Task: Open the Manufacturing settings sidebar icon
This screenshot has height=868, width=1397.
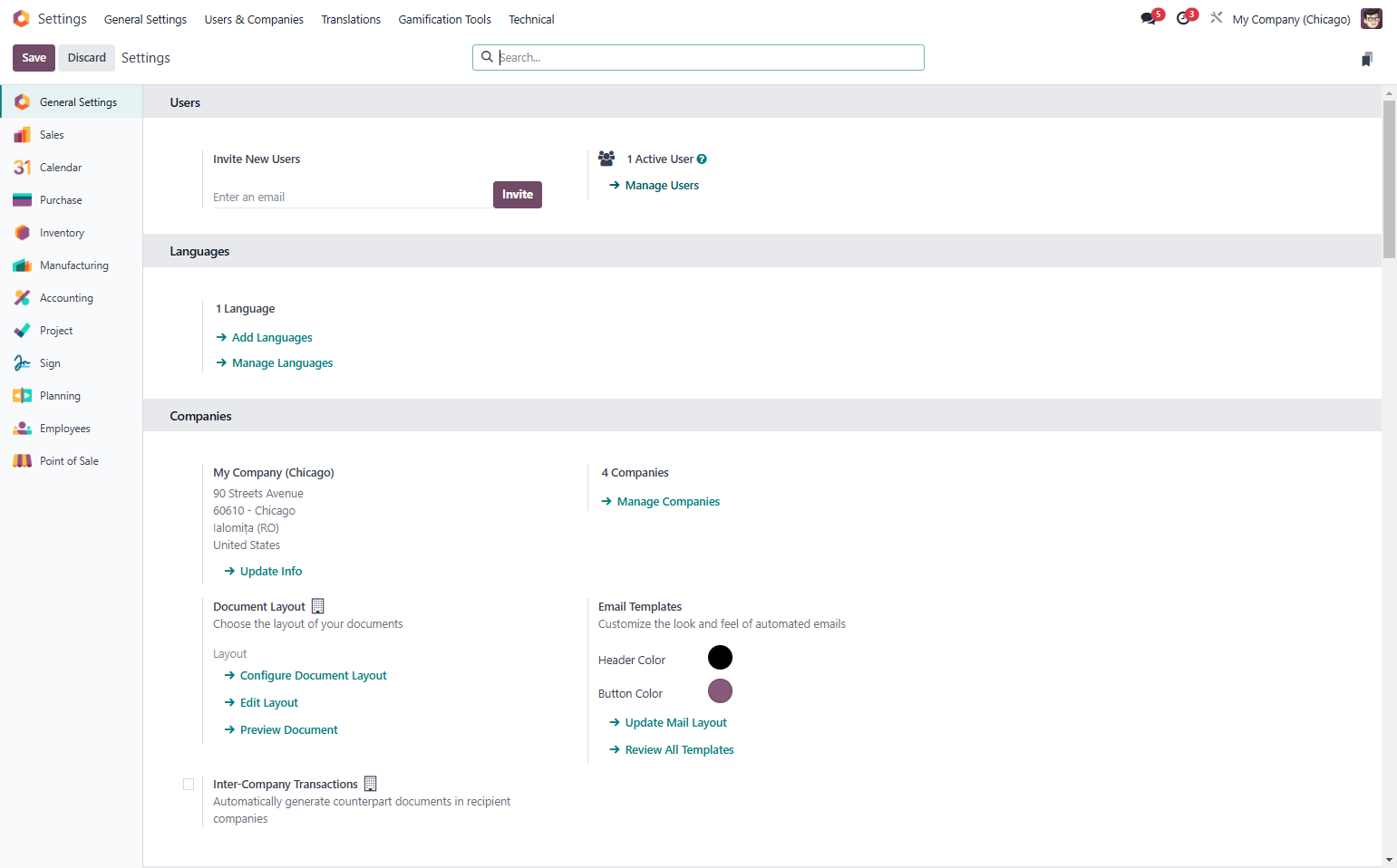Action: click(x=23, y=265)
